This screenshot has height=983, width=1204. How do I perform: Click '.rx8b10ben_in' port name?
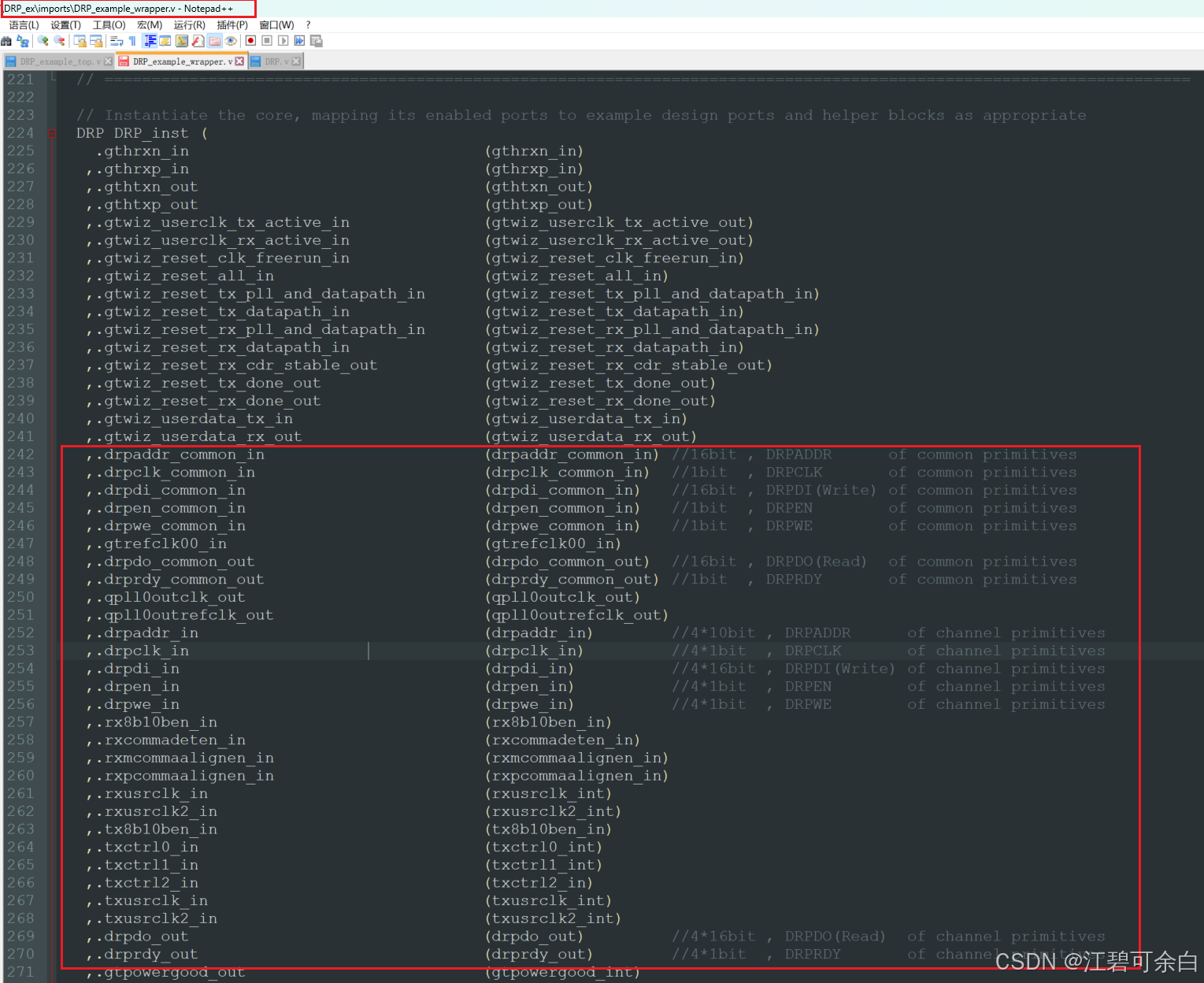(x=157, y=722)
